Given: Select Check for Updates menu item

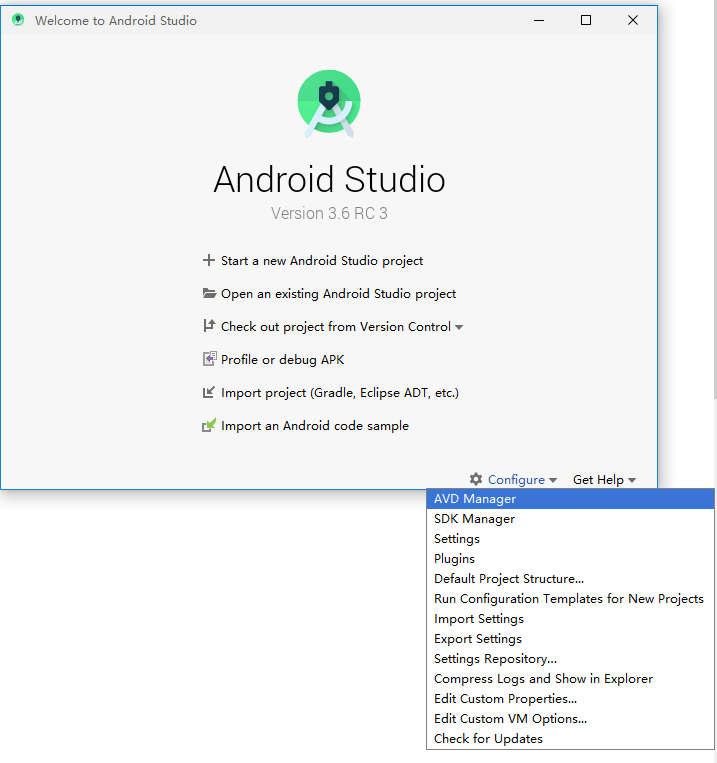Looking at the screenshot, I should coord(570,738).
